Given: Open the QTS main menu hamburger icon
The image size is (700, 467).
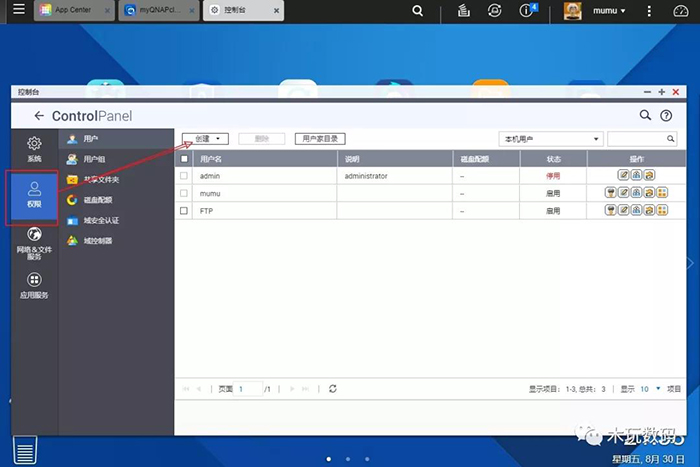Looking at the screenshot, I should [19, 9].
